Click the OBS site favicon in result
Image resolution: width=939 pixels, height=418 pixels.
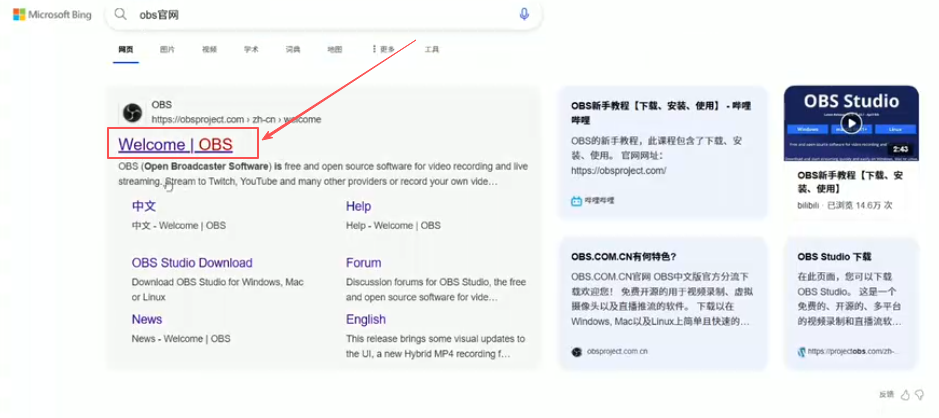pos(132,112)
